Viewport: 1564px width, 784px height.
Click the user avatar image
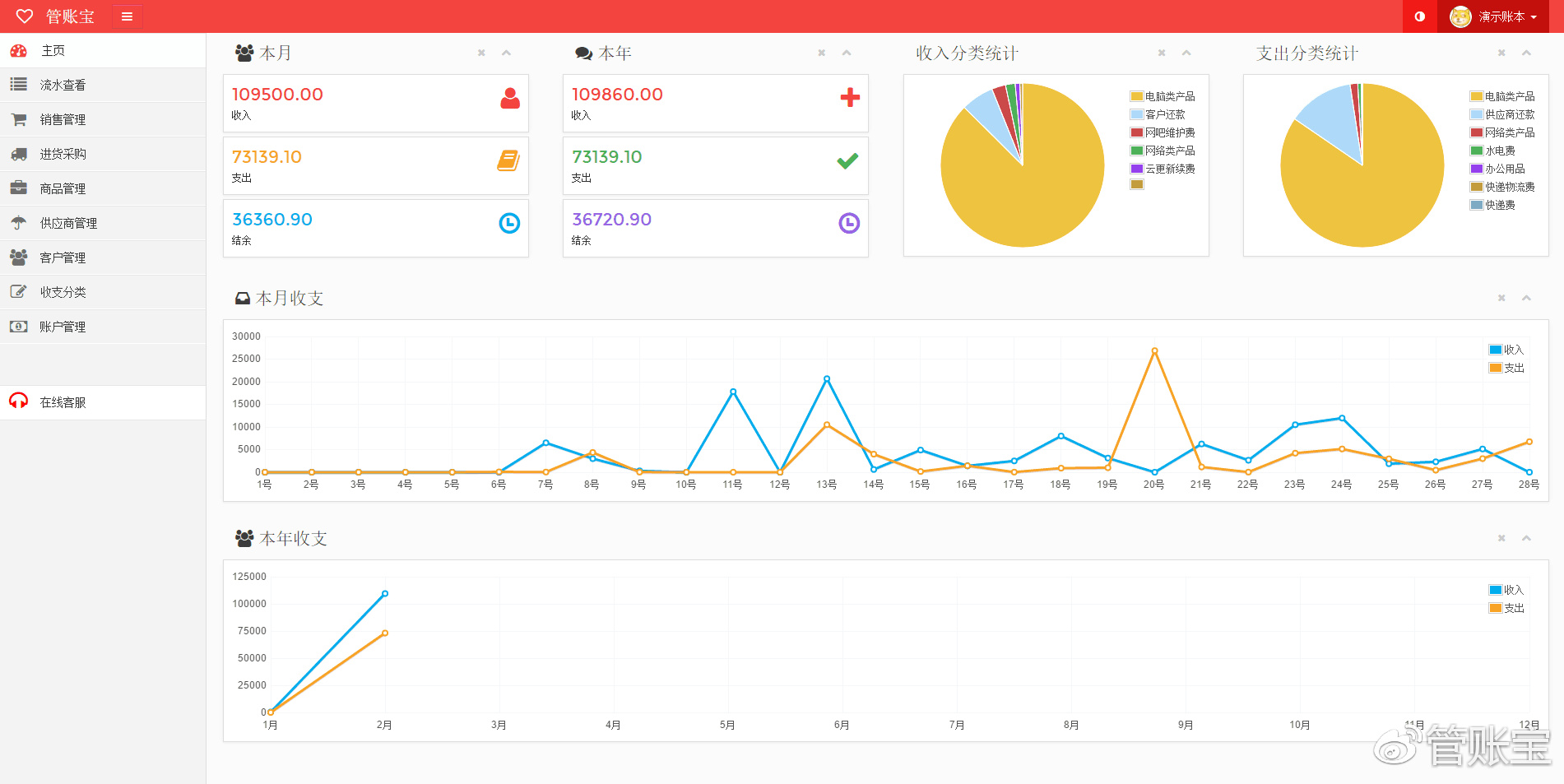click(x=1460, y=16)
